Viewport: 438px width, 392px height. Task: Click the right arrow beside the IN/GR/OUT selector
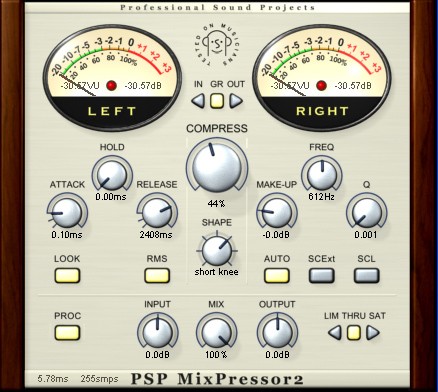coord(236,101)
